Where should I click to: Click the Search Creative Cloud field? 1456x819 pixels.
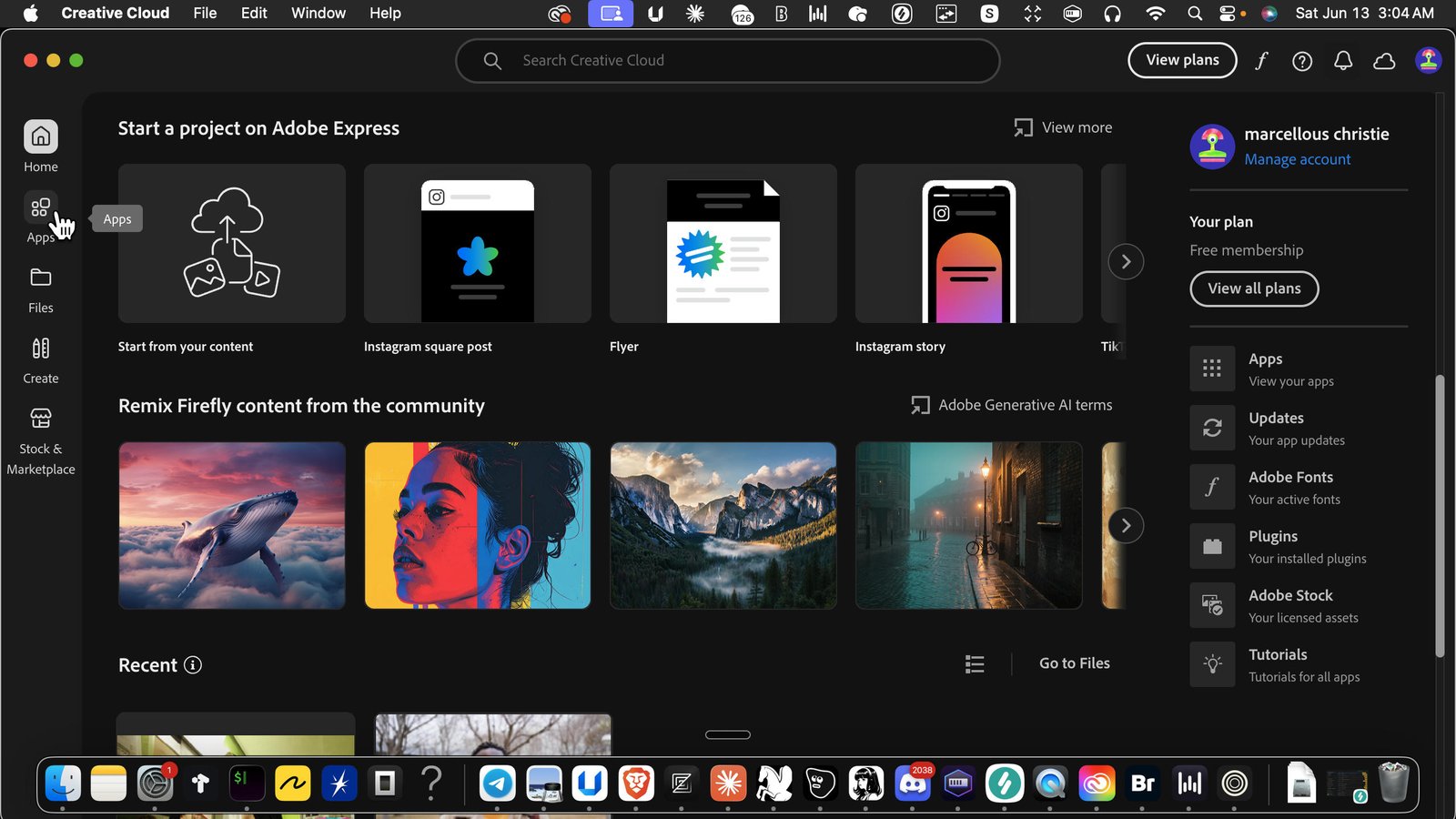[728, 61]
